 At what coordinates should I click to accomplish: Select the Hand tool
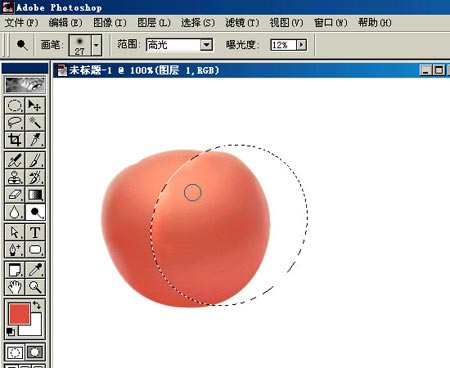click(15, 287)
